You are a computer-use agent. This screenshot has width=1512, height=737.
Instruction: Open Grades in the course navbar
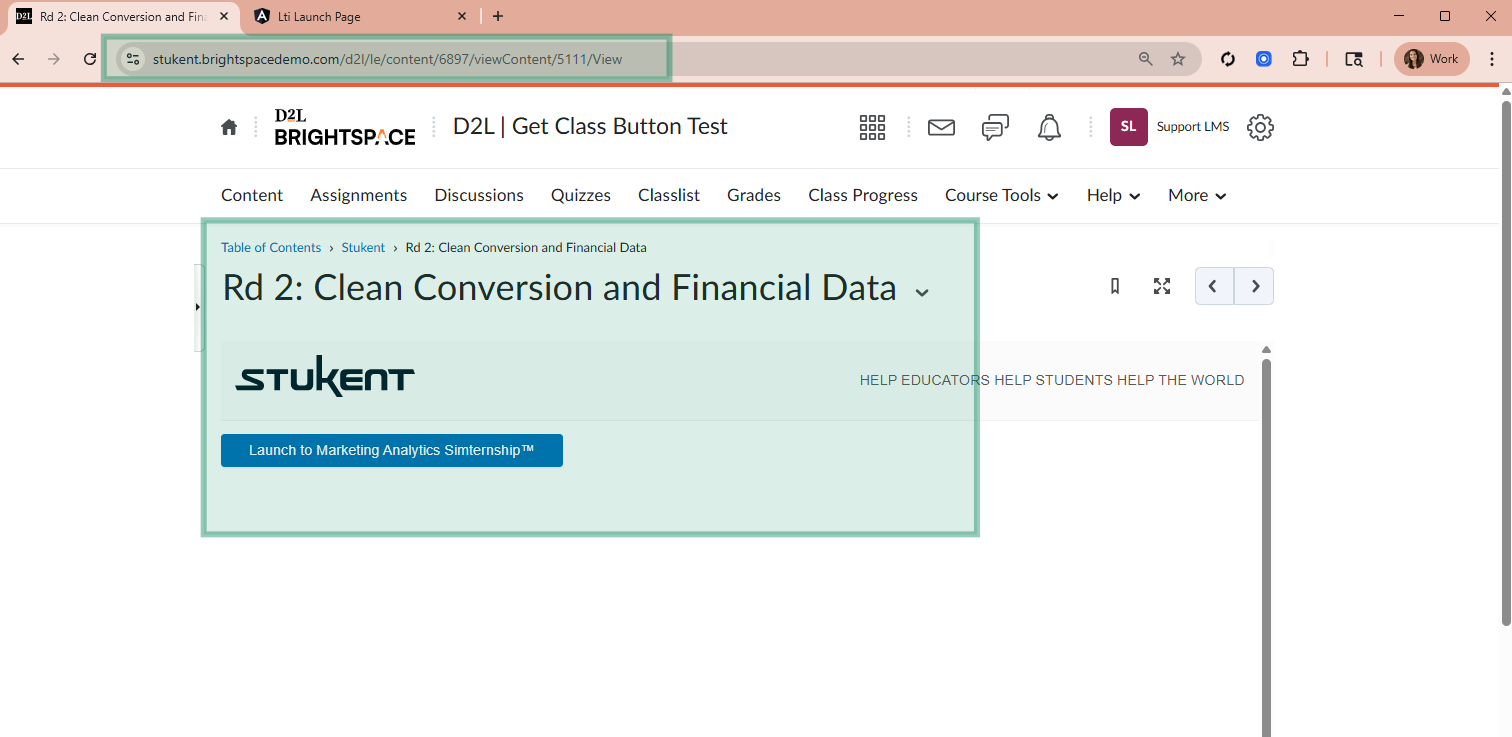pyautogui.click(x=754, y=195)
